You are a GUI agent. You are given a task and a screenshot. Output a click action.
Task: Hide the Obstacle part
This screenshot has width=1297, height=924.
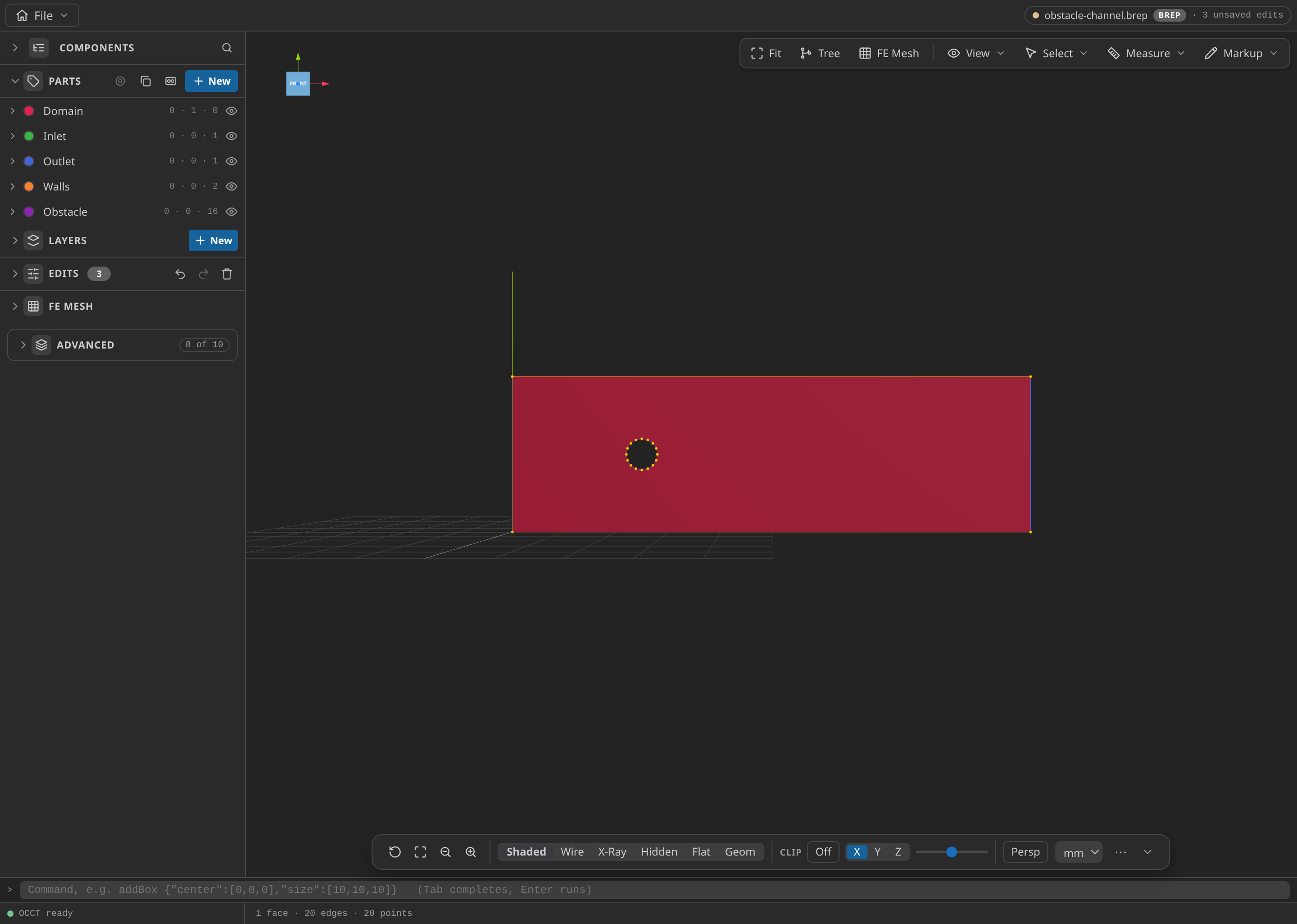point(231,212)
